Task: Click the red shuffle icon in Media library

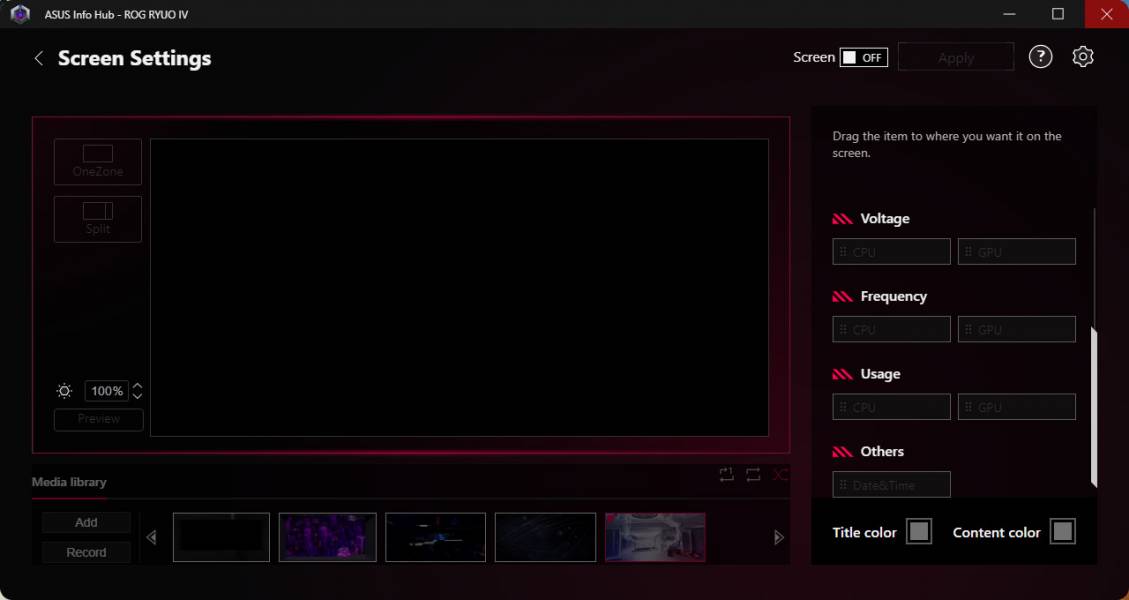Action: 780,475
